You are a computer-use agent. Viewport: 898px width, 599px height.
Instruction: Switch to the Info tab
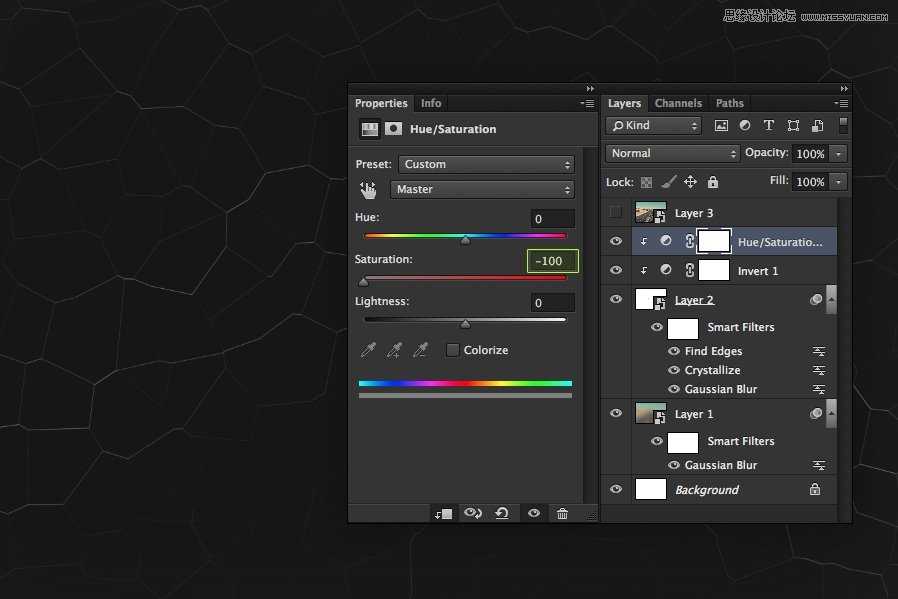point(431,103)
